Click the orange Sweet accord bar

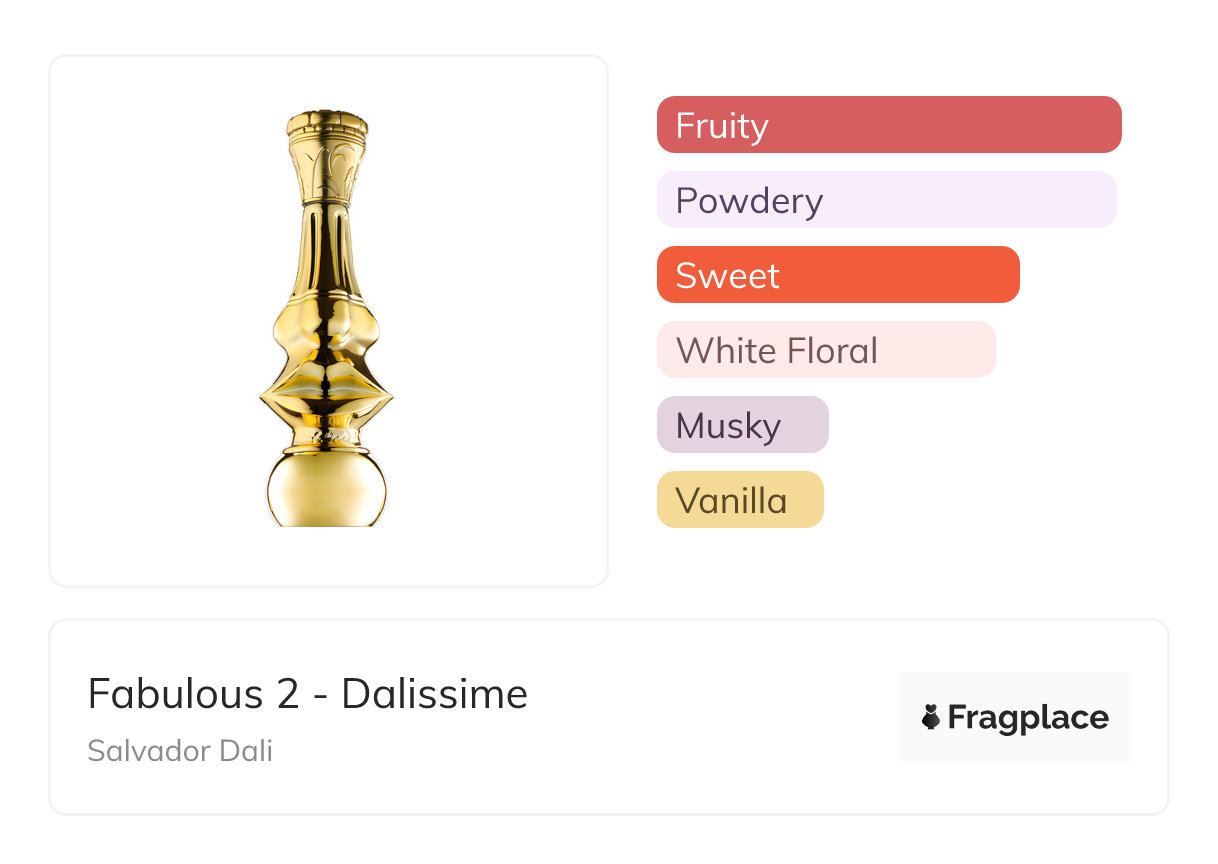tap(837, 275)
